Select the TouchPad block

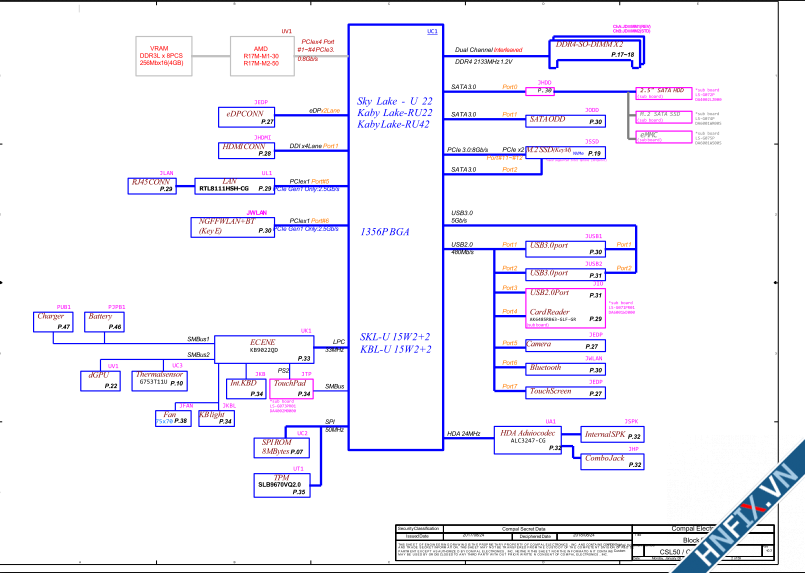[x=291, y=389]
